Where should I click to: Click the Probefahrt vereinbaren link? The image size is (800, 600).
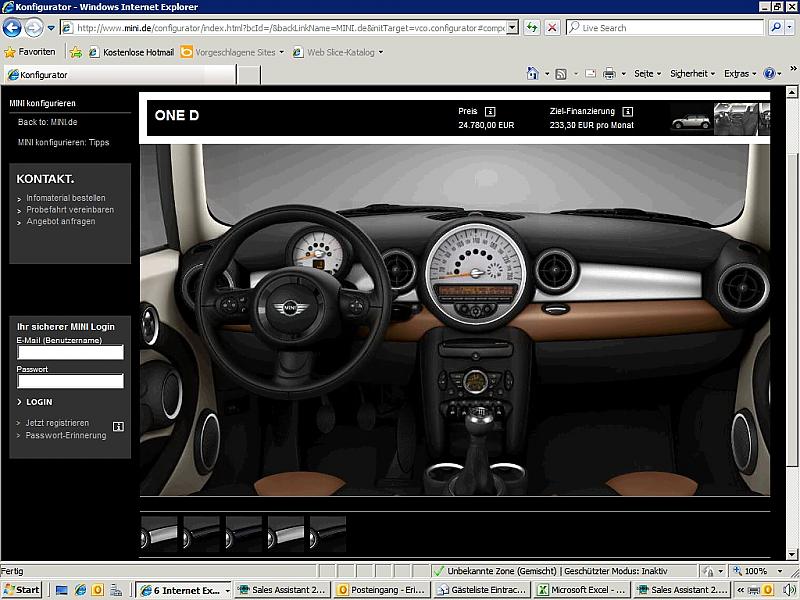click(x=70, y=210)
